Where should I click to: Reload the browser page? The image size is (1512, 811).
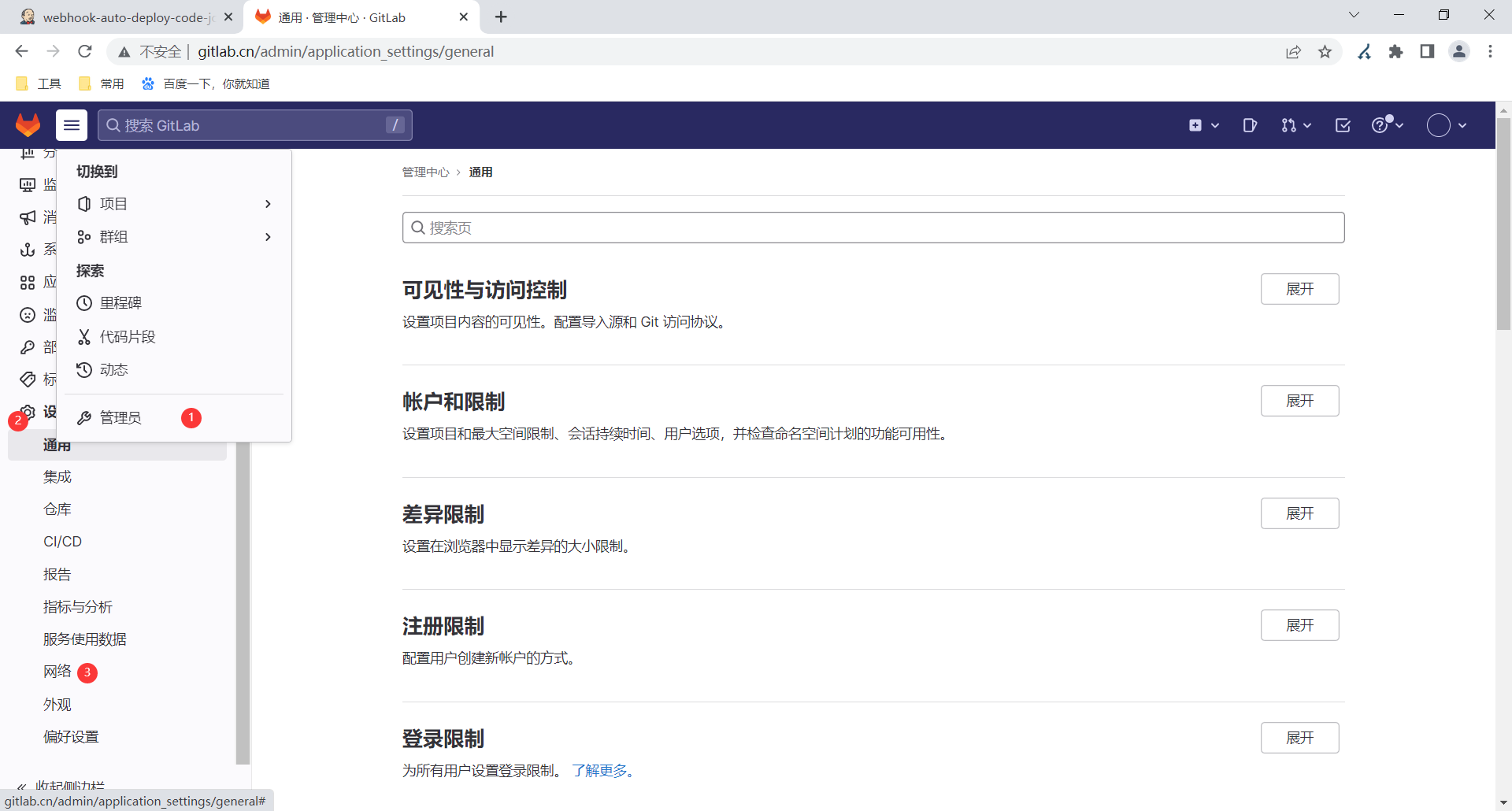pos(85,51)
